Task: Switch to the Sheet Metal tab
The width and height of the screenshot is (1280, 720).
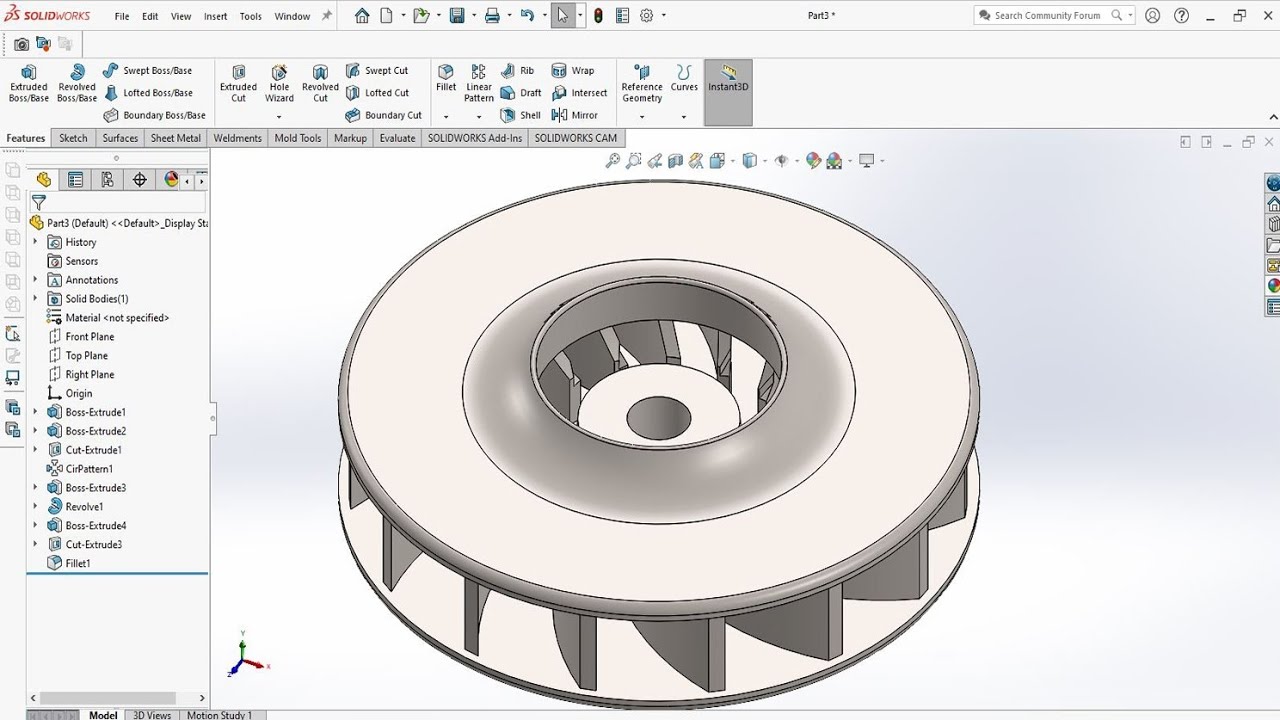Action: point(176,138)
